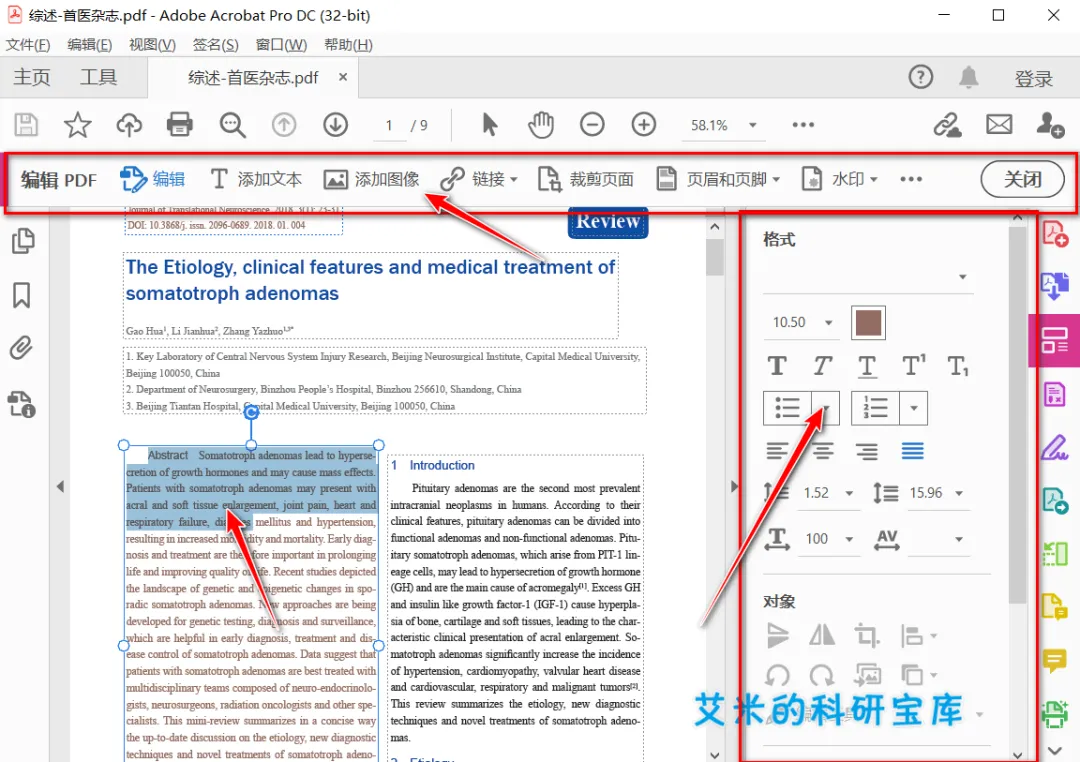Click the Save file icon
1080x762 pixels.
click(x=26, y=125)
